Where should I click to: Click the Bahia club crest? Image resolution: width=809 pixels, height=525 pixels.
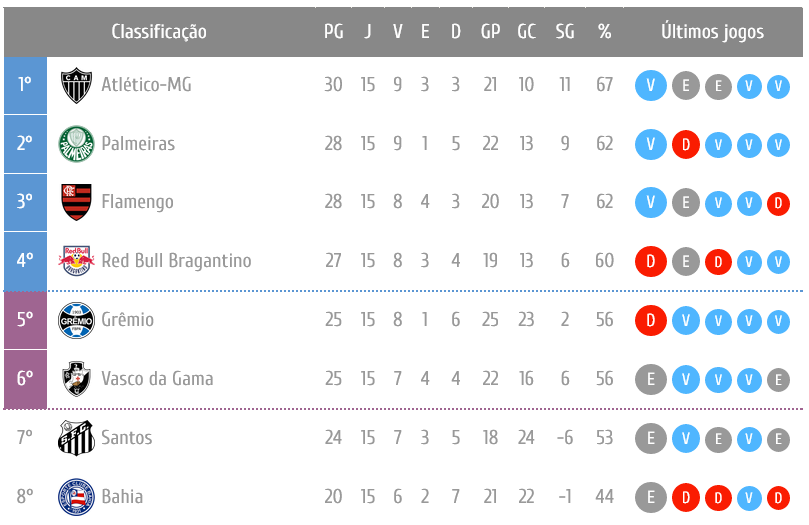tap(76, 497)
